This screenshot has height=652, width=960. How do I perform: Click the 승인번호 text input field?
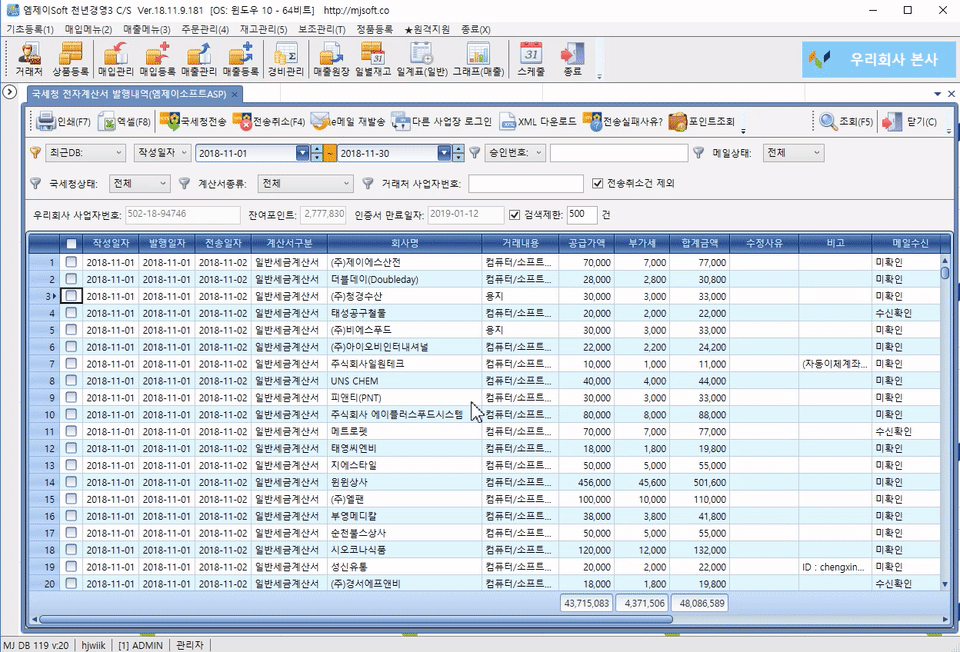[x=618, y=153]
